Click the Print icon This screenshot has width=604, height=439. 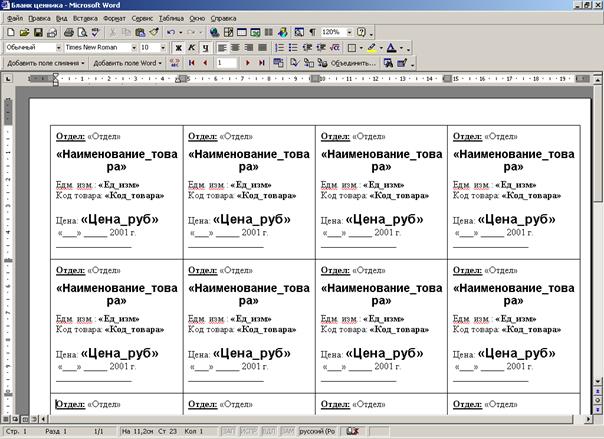coord(68,33)
